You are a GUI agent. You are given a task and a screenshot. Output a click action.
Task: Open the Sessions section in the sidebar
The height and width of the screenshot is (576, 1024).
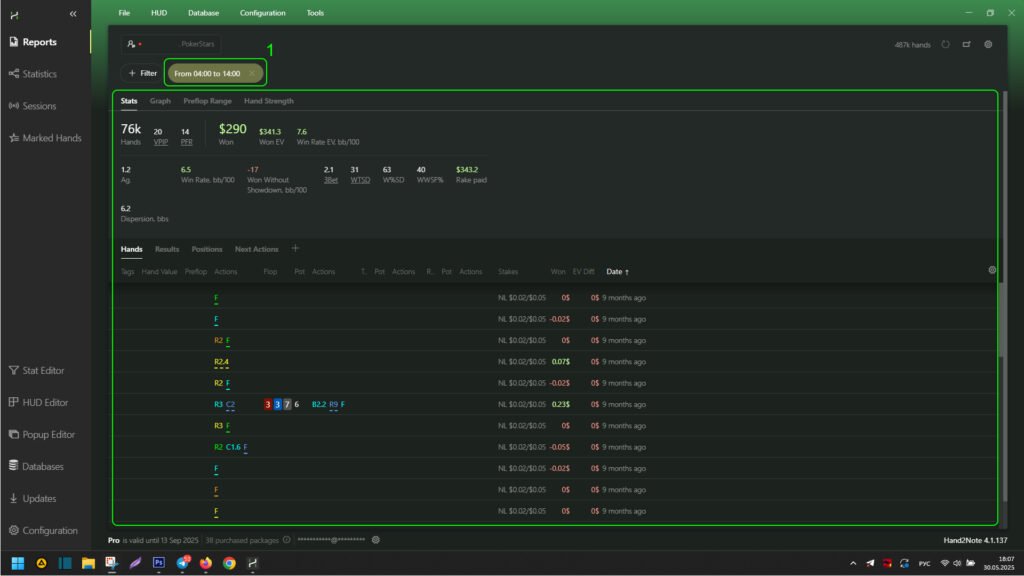pos(39,106)
